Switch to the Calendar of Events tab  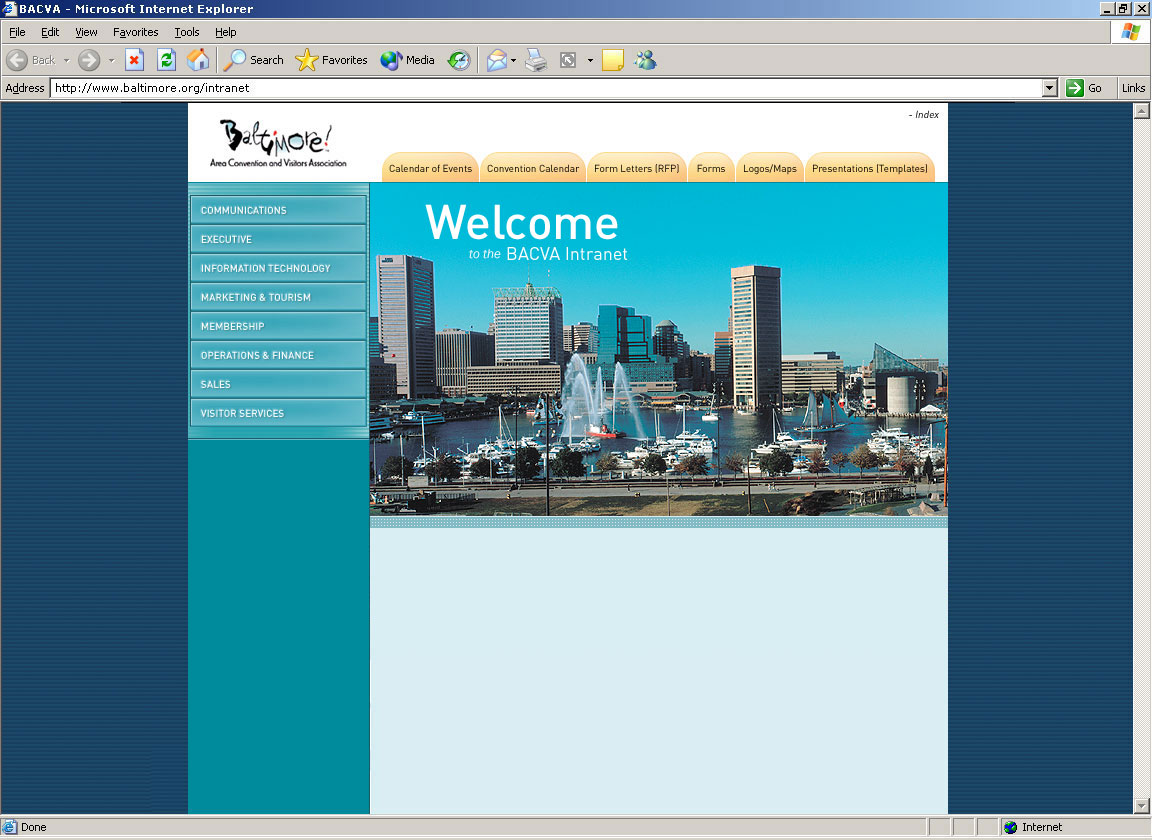point(430,168)
